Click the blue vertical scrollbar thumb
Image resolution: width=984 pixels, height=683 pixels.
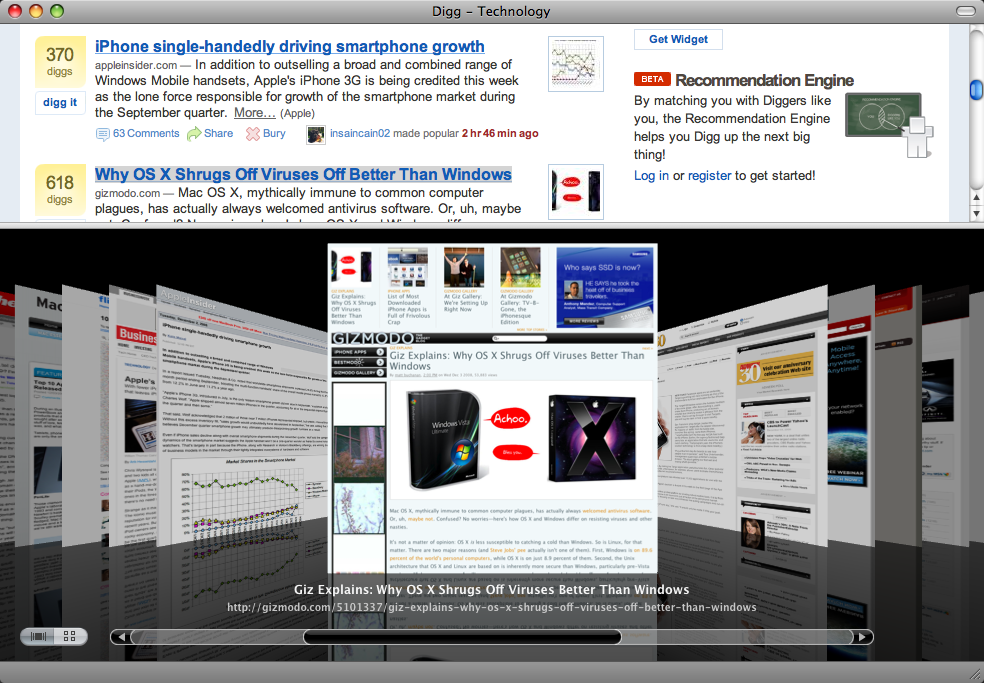(x=976, y=90)
